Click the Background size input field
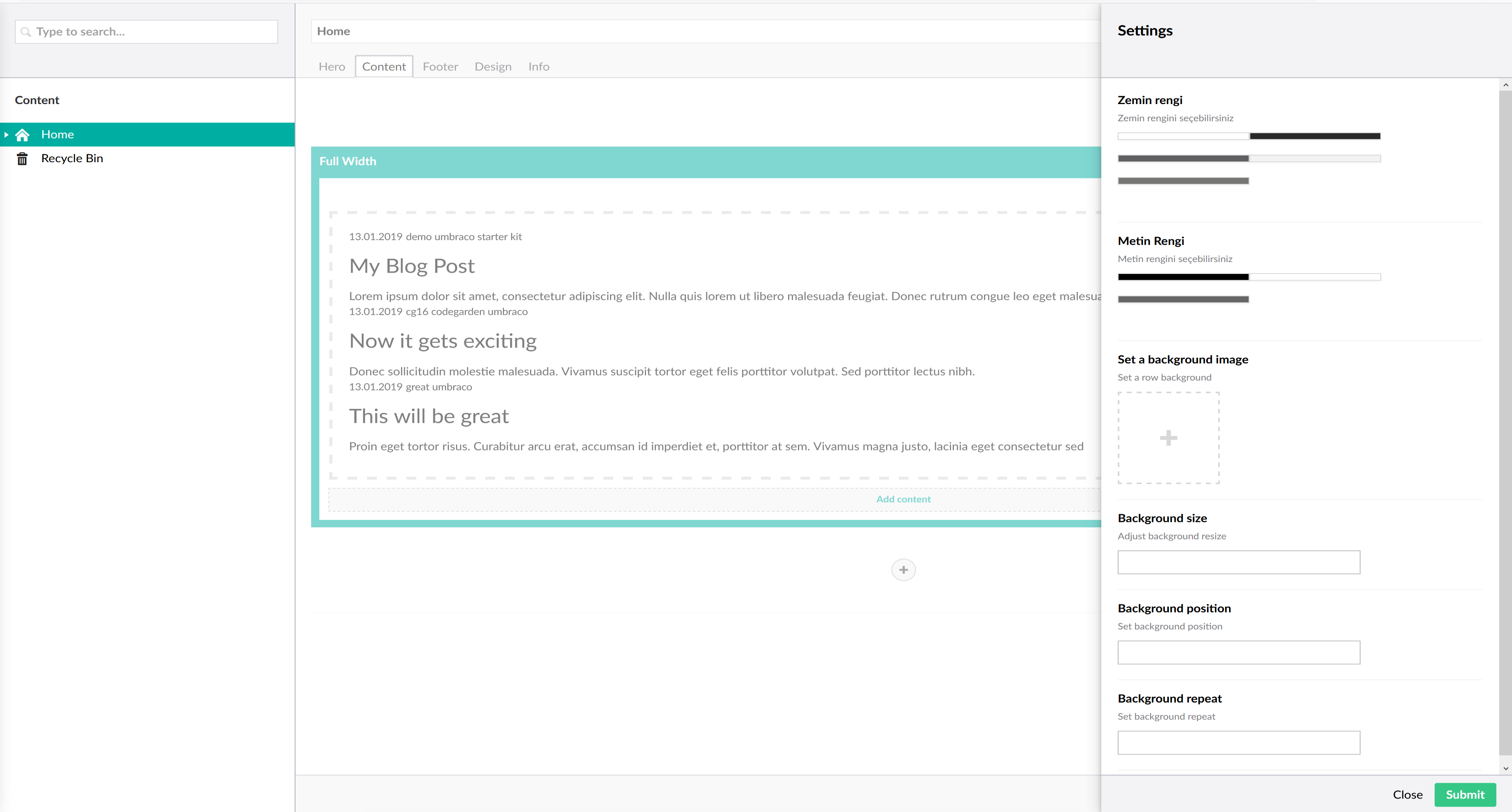Viewport: 1512px width, 812px height. pos(1238,562)
